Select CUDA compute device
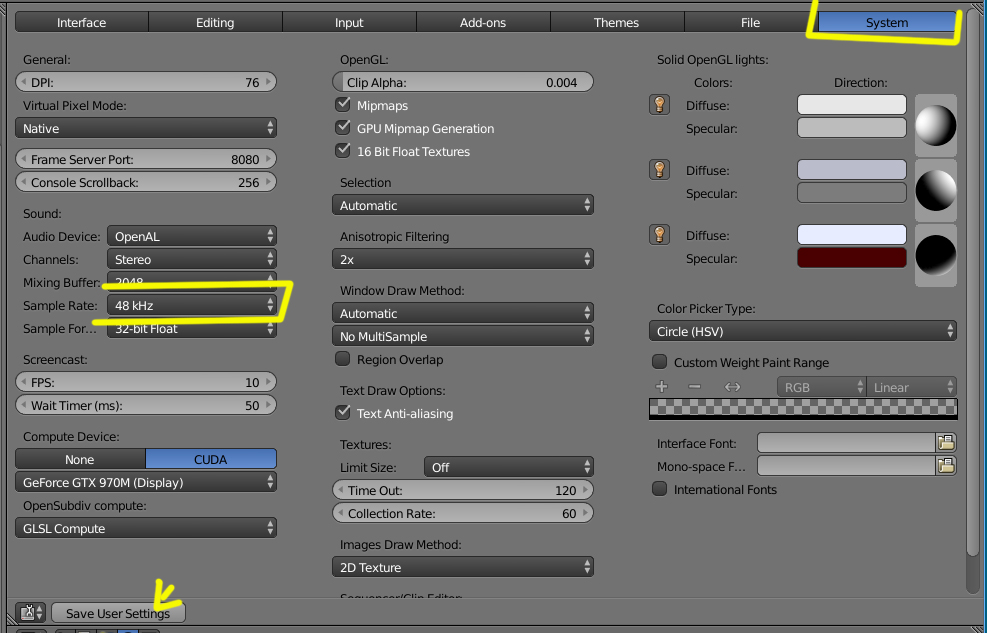This screenshot has width=987, height=633. tap(211, 459)
